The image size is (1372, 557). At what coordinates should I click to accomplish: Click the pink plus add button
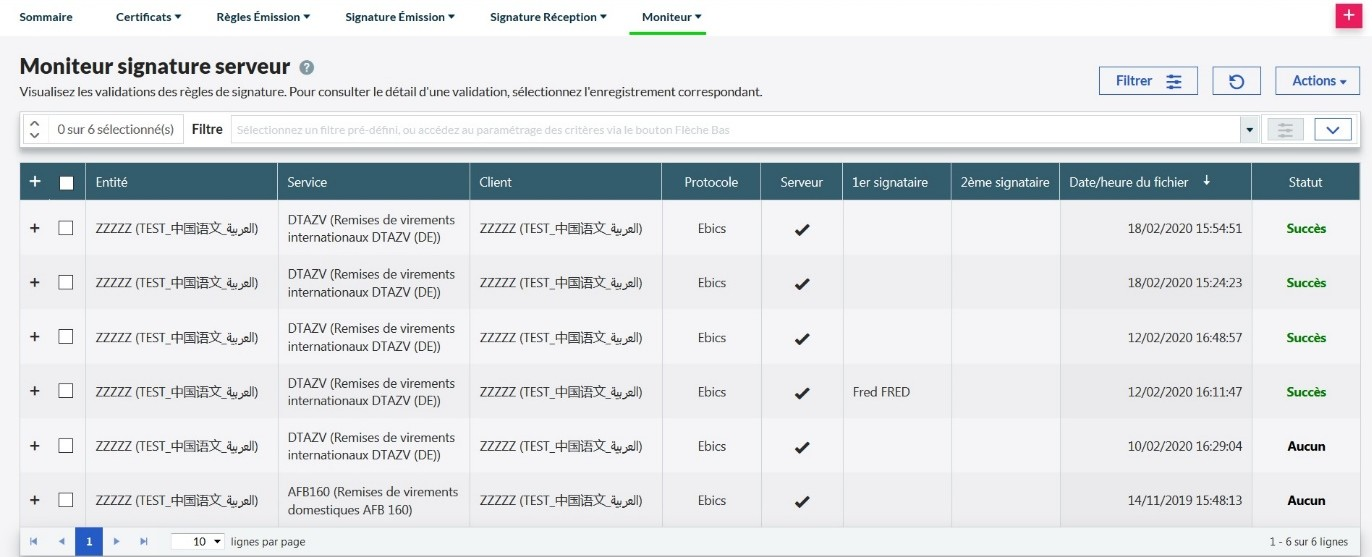1349,17
